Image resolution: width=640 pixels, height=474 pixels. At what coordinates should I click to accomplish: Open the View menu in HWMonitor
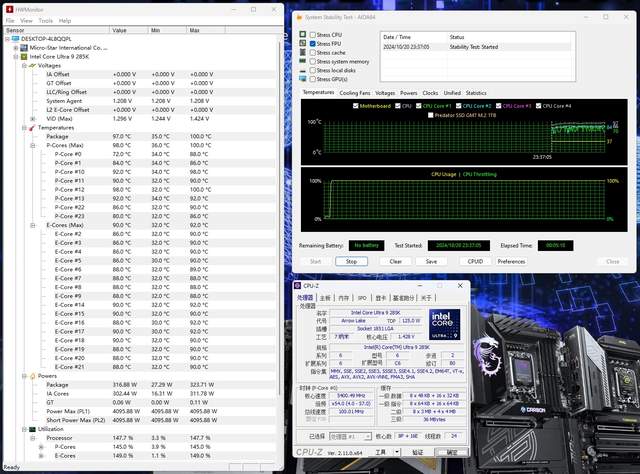tap(27, 20)
